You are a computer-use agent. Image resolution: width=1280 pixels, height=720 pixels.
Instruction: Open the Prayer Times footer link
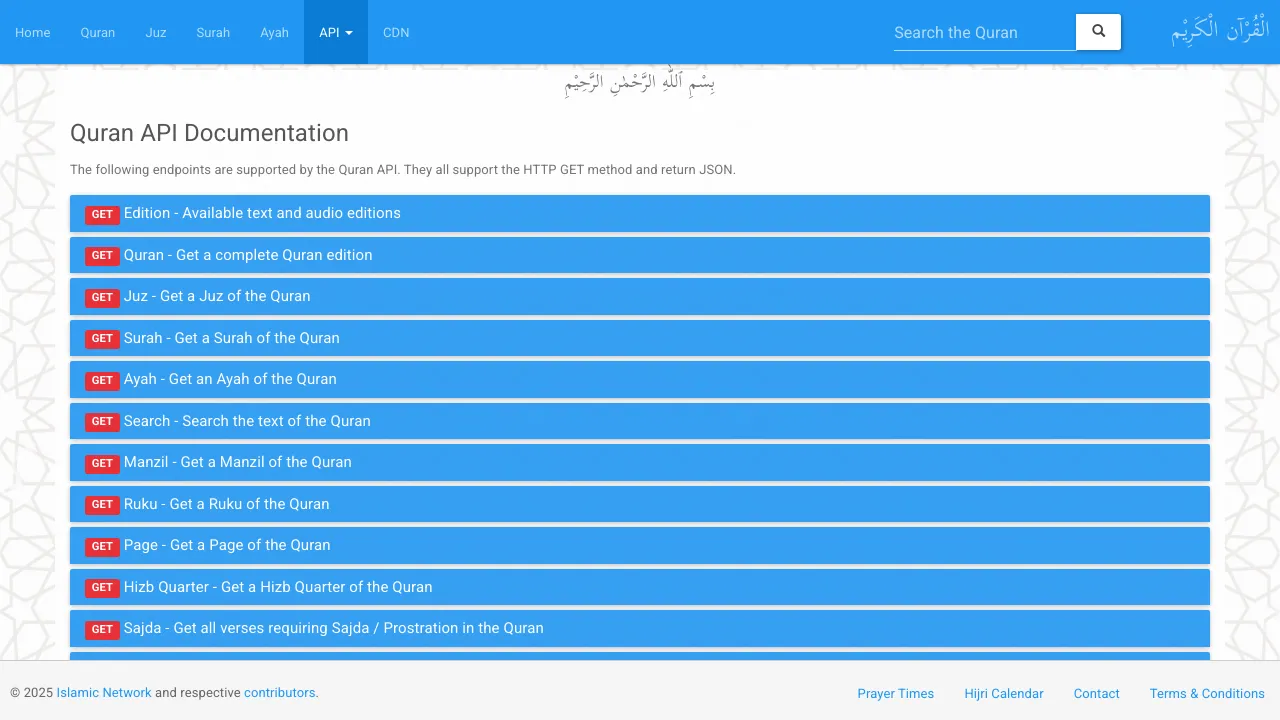click(895, 693)
